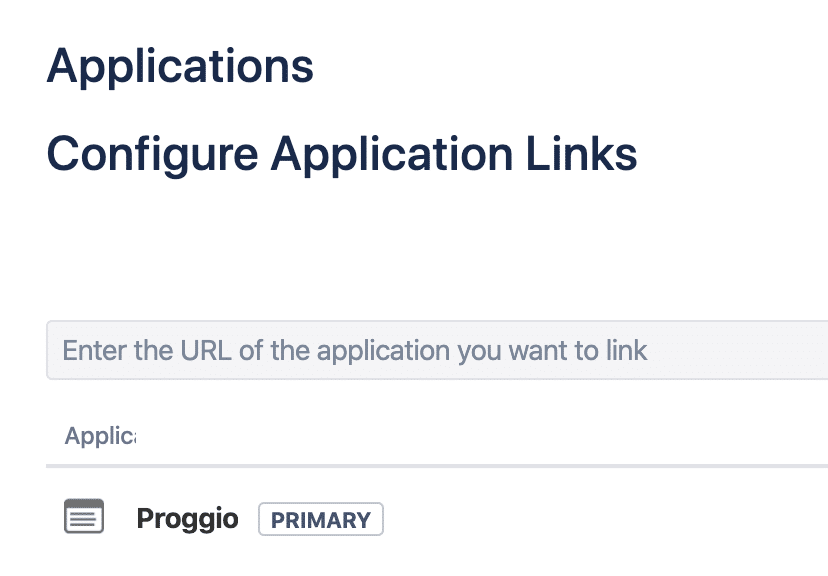Screen dimensions: 828x576
Task: Sort by the Application column header
Action: 100,436
